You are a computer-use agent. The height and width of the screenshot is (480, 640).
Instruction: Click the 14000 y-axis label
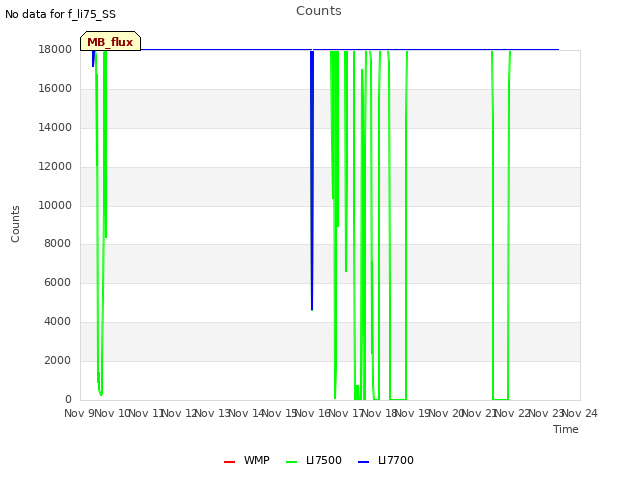55,127
